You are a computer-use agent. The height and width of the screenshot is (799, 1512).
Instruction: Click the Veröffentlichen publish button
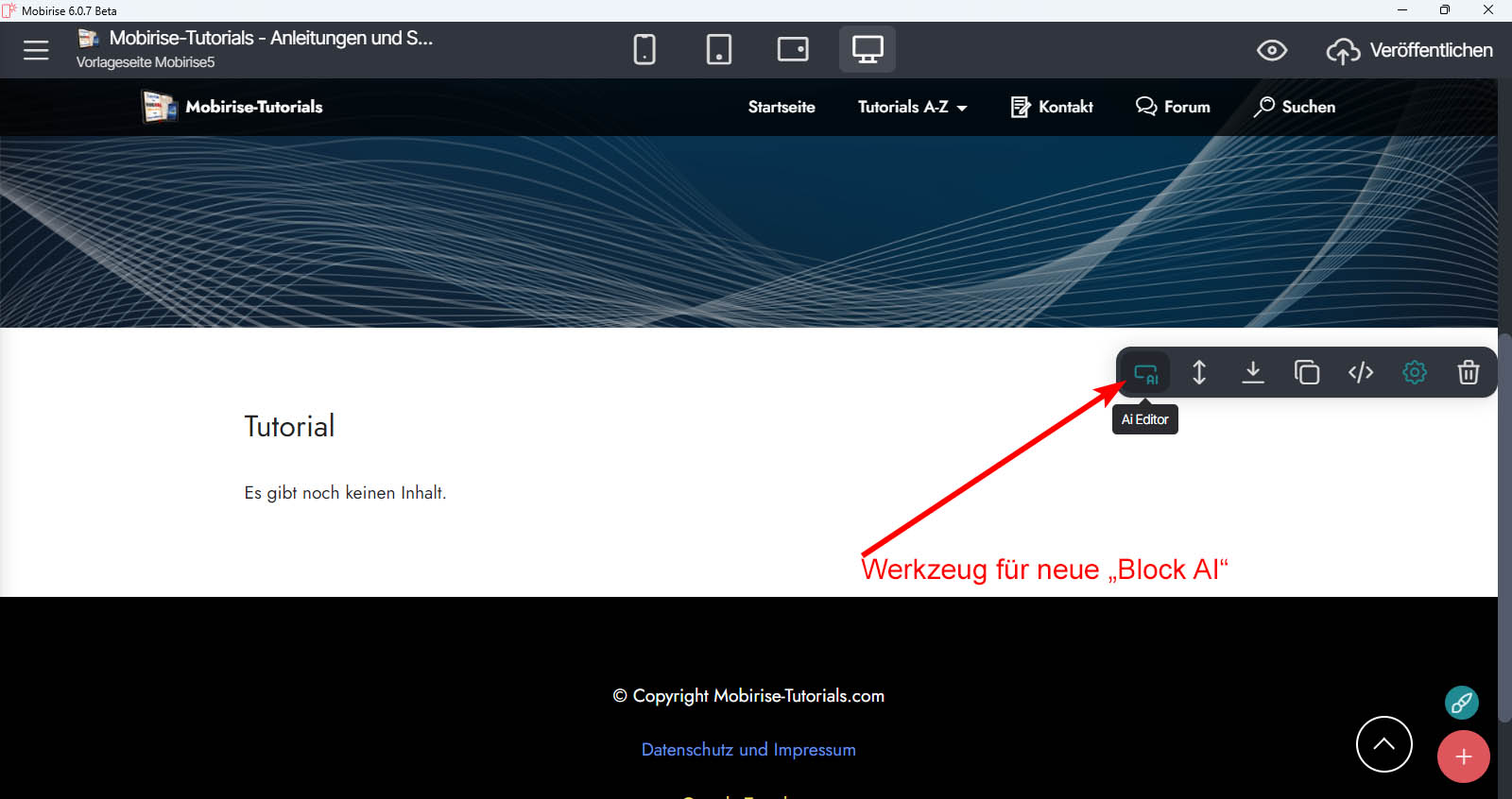pos(1410,50)
